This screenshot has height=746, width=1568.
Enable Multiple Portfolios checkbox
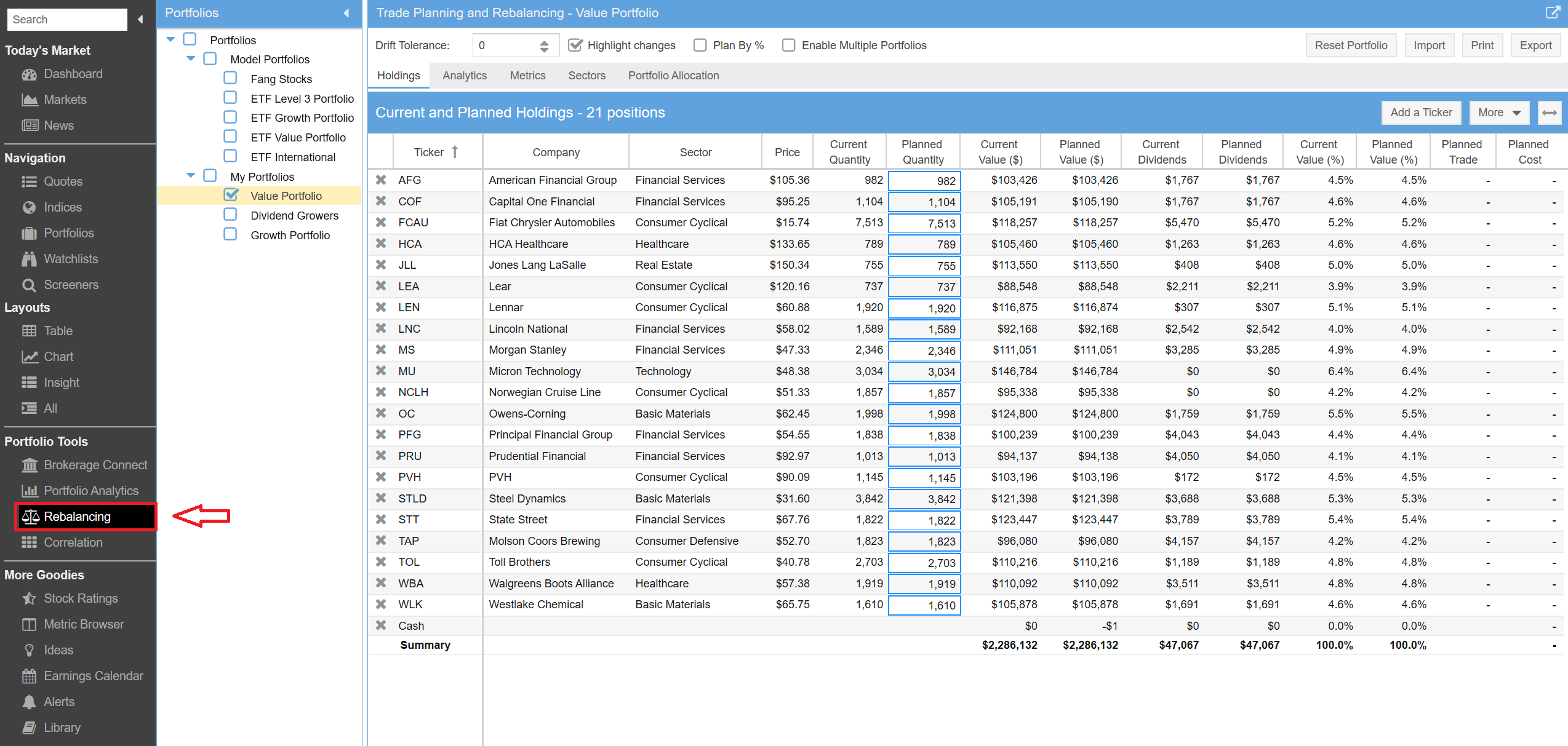[x=788, y=45]
